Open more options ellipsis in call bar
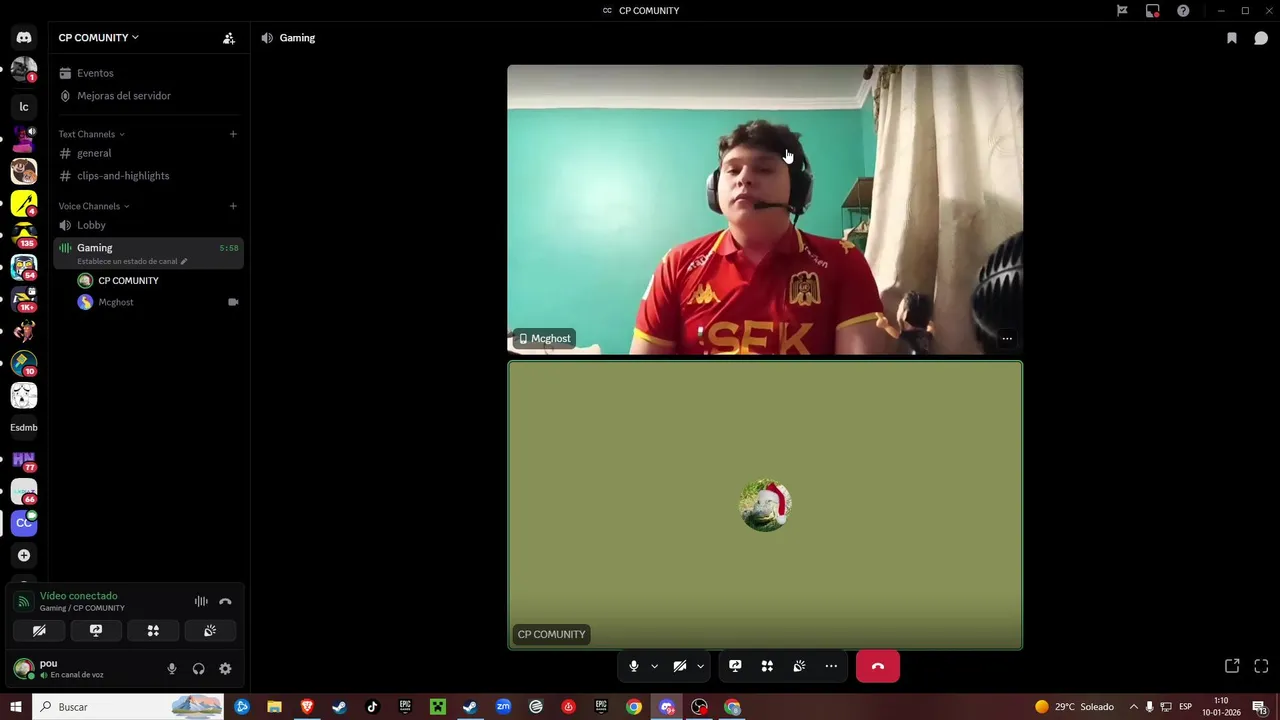The image size is (1280, 720). (x=831, y=666)
